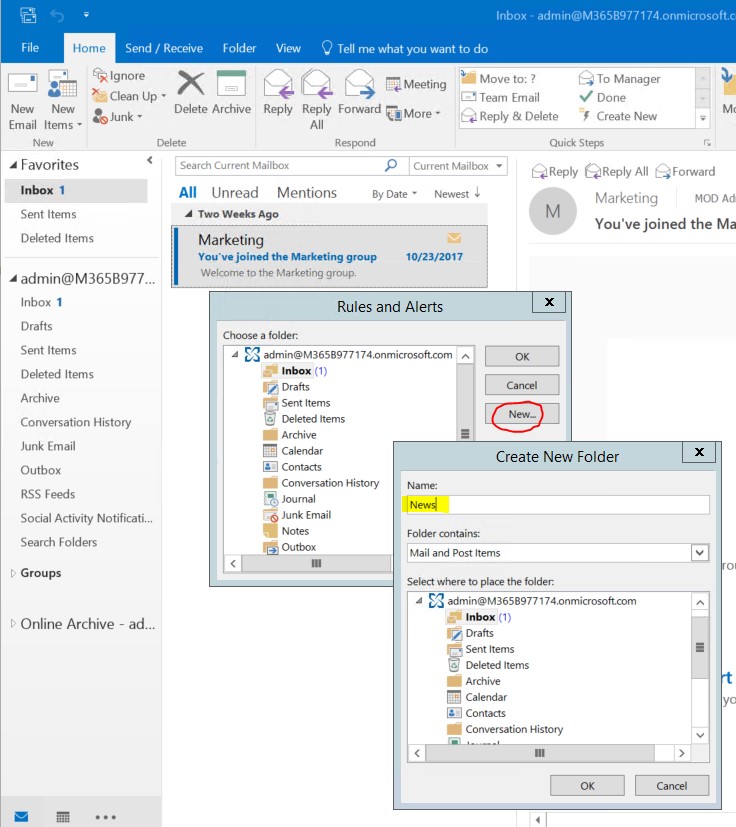Click Forward in the reading pane
736x827 pixels.
685,172
